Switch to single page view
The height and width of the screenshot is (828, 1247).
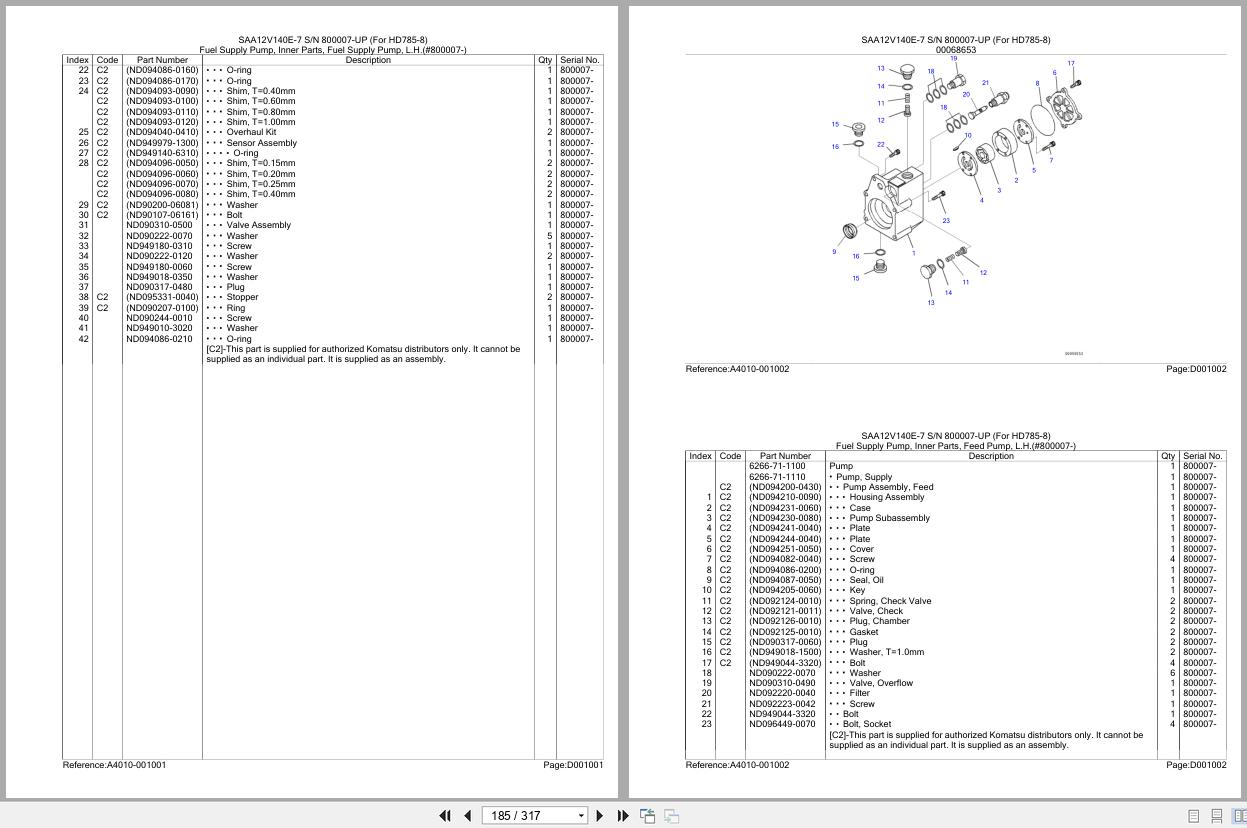pyautogui.click(x=1194, y=816)
